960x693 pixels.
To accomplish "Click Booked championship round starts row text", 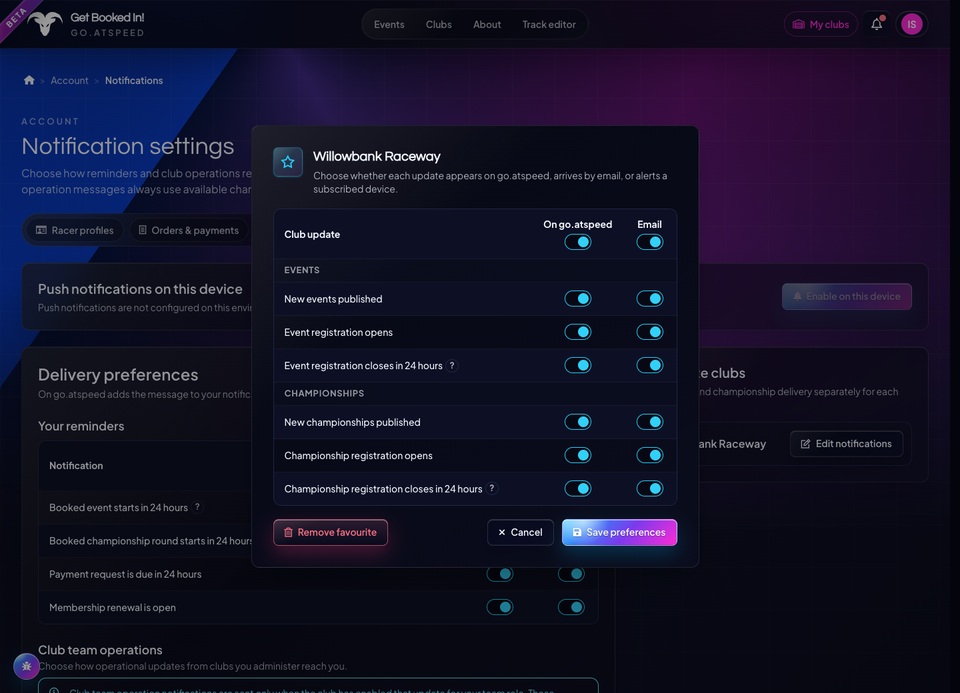I will (x=150, y=541).
